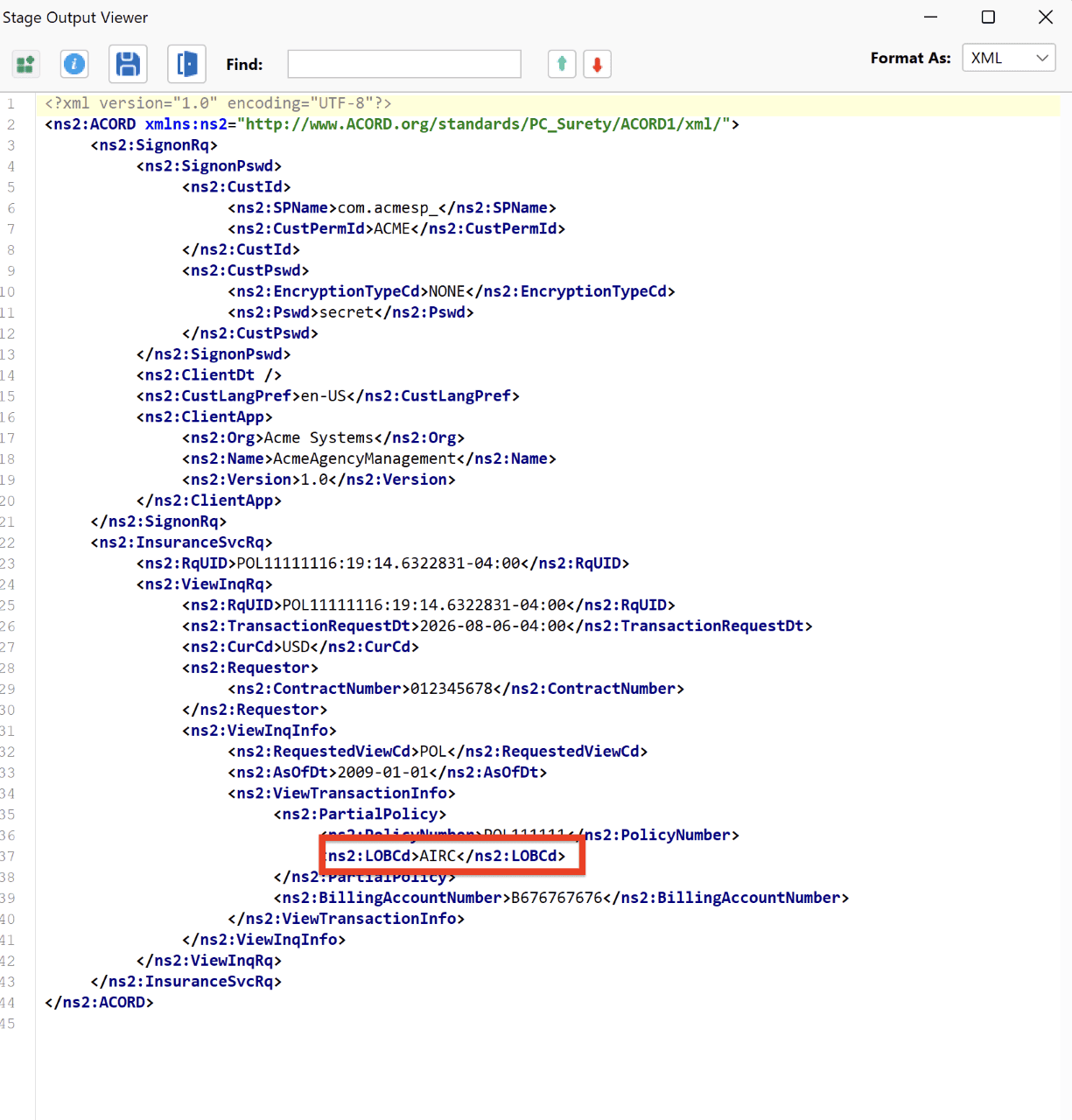Click the closing ns2:ClientApp tag
This screenshot has width=1072, height=1120.
pyautogui.click(x=209, y=500)
